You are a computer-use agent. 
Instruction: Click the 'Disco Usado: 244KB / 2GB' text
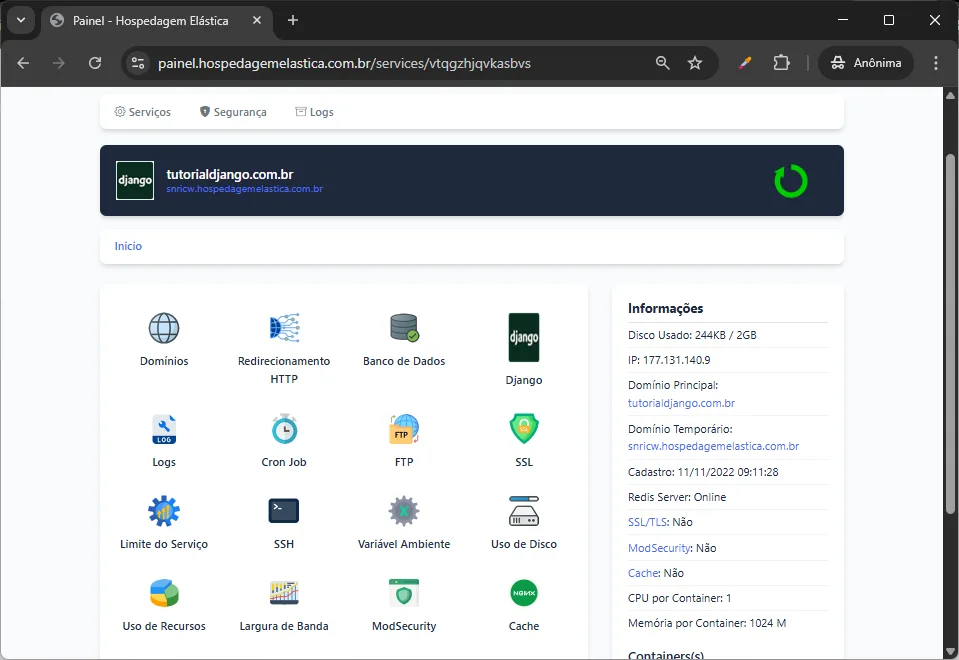692,335
